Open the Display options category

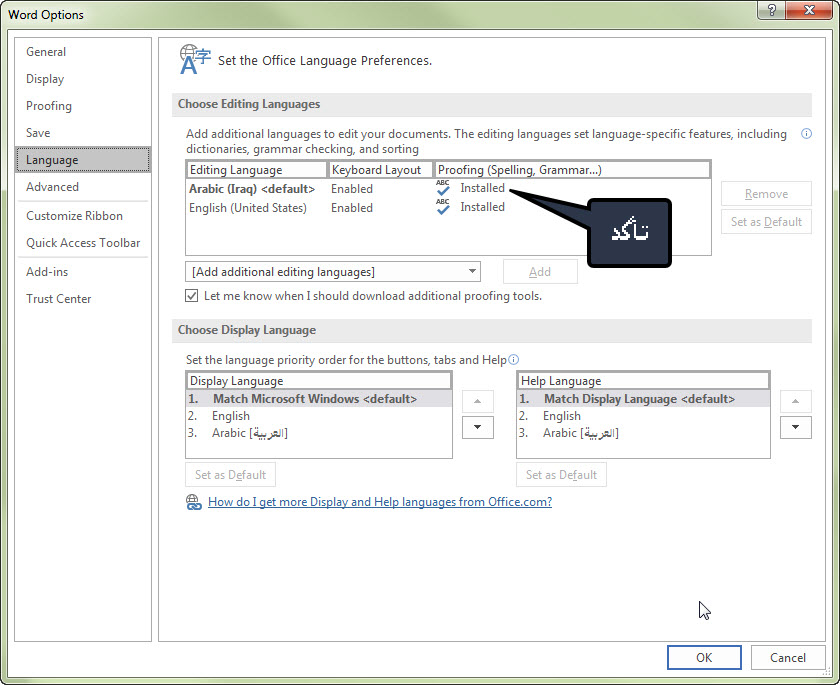(83, 79)
